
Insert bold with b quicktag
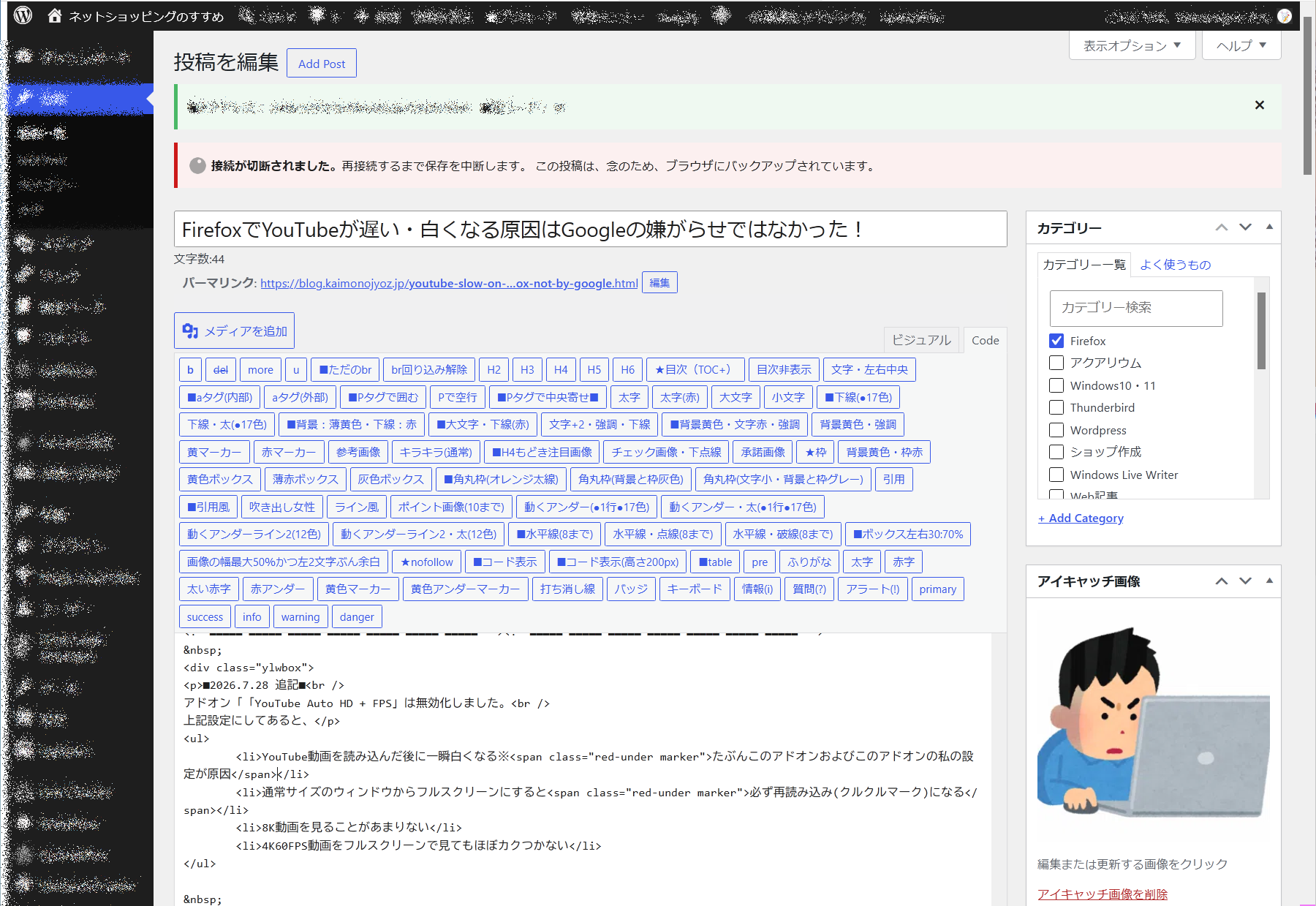click(x=190, y=370)
